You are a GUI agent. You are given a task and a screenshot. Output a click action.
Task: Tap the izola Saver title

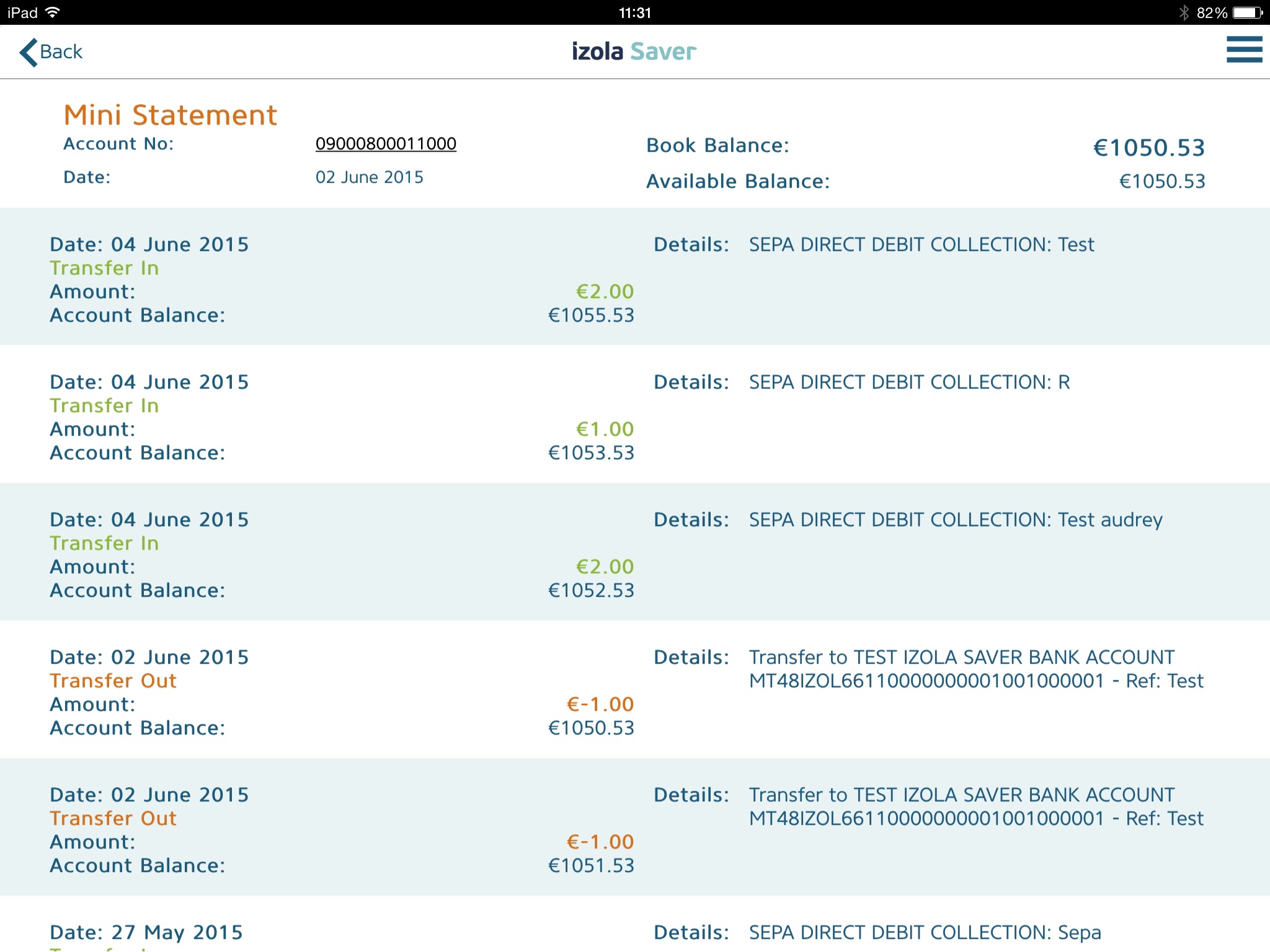[634, 51]
